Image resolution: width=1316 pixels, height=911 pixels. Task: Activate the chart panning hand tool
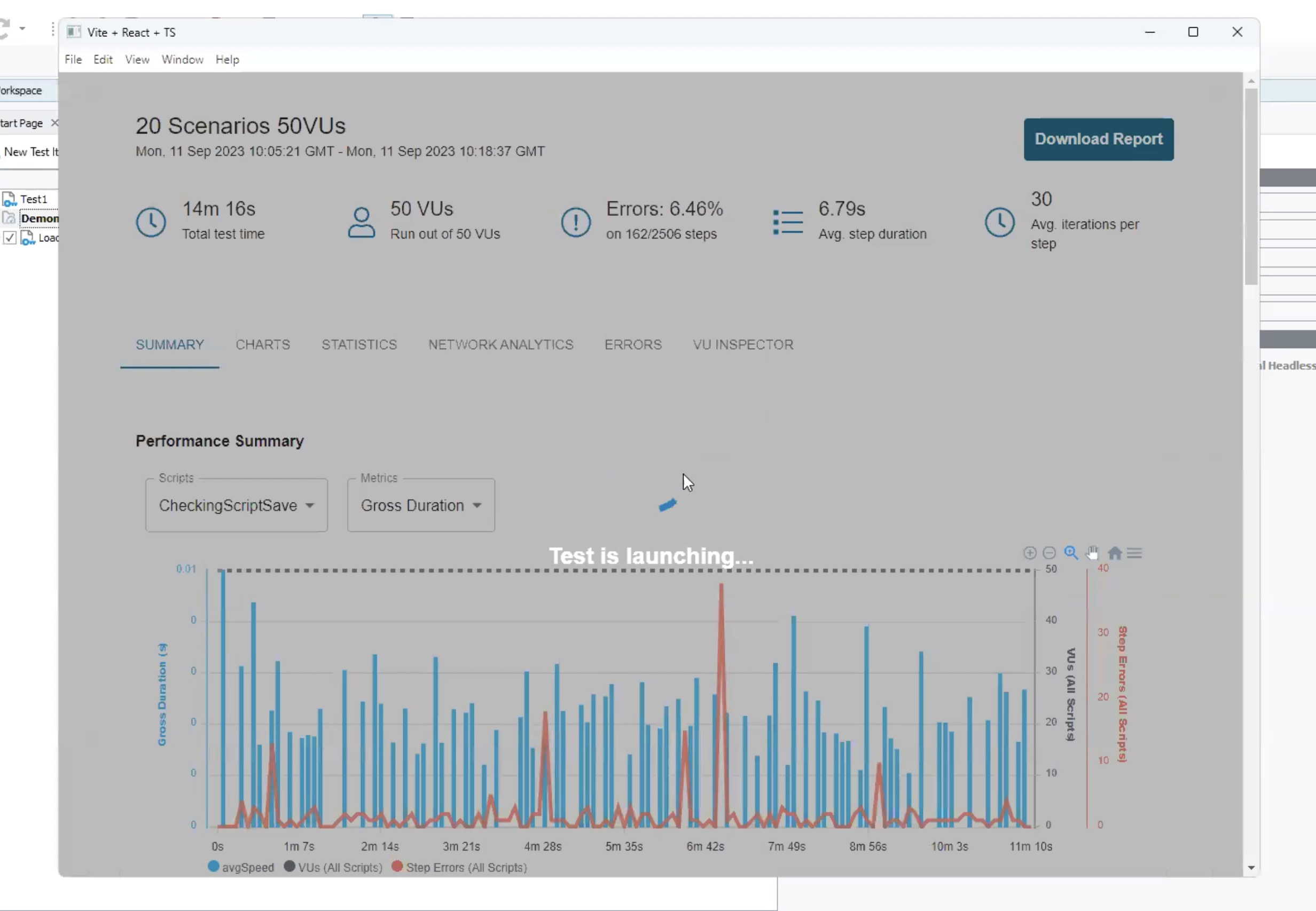pos(1092,553)
